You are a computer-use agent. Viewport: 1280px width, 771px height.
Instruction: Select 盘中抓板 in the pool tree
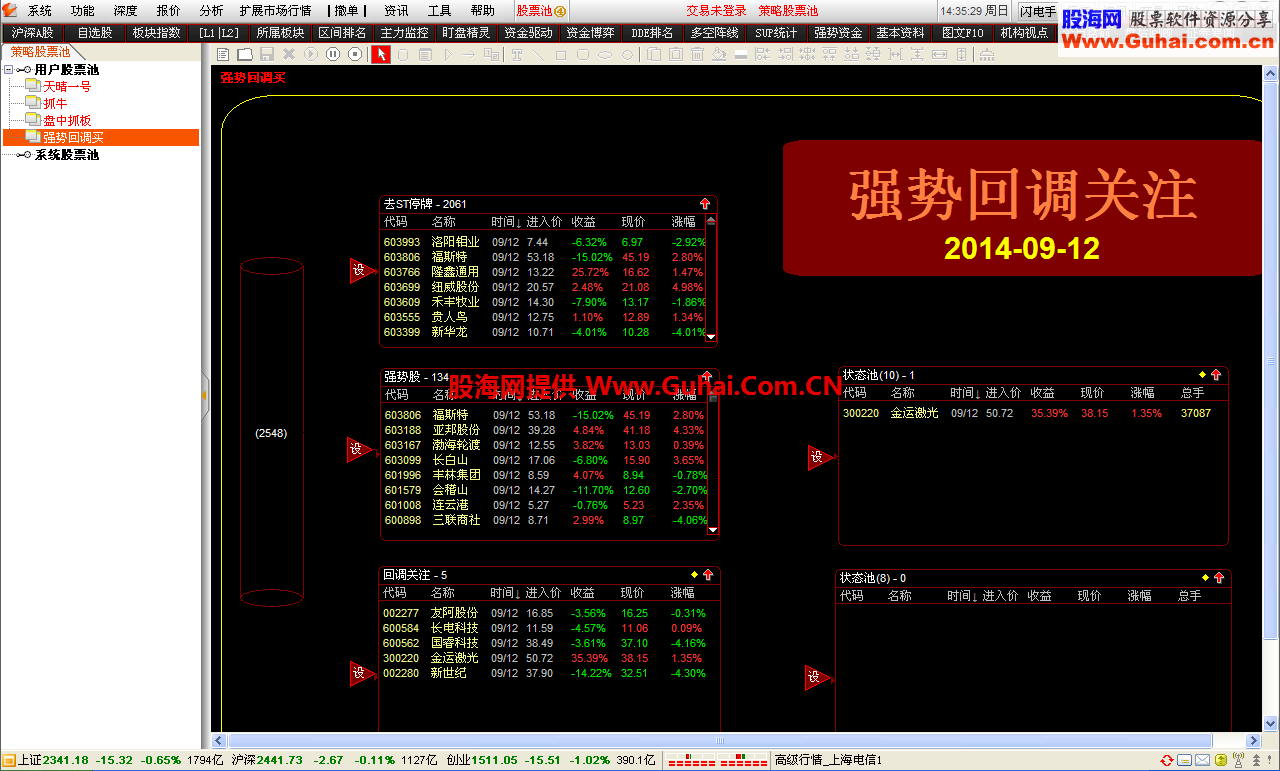click(x=67, y=121)
